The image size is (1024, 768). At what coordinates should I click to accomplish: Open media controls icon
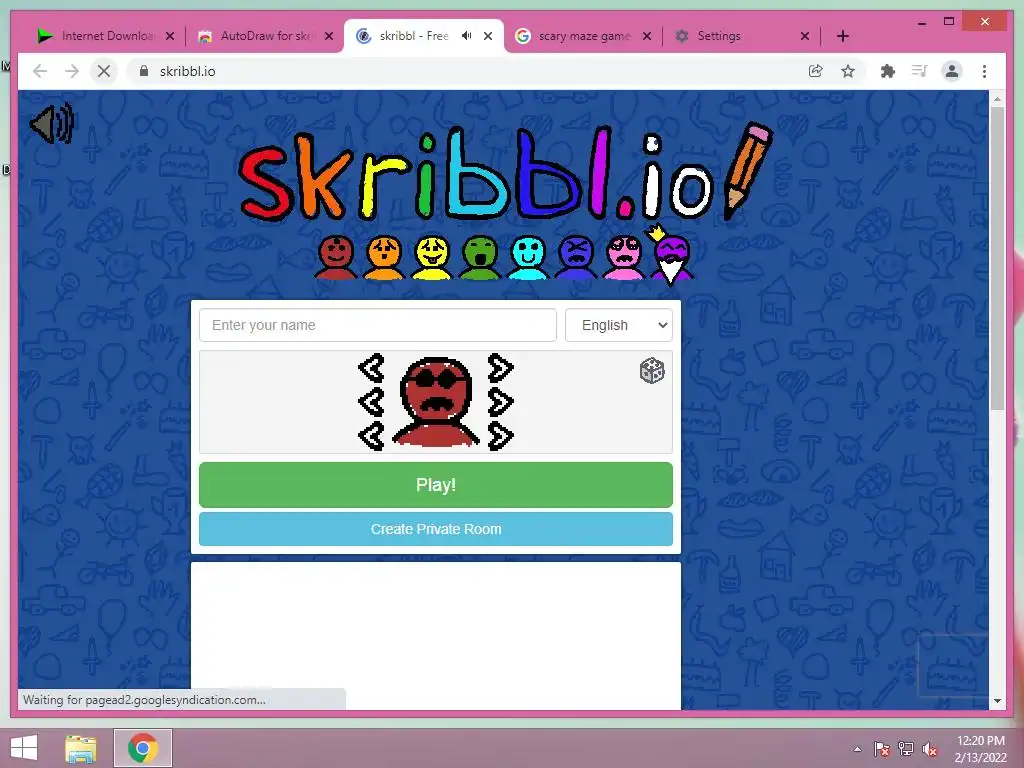tap(920, 71)
